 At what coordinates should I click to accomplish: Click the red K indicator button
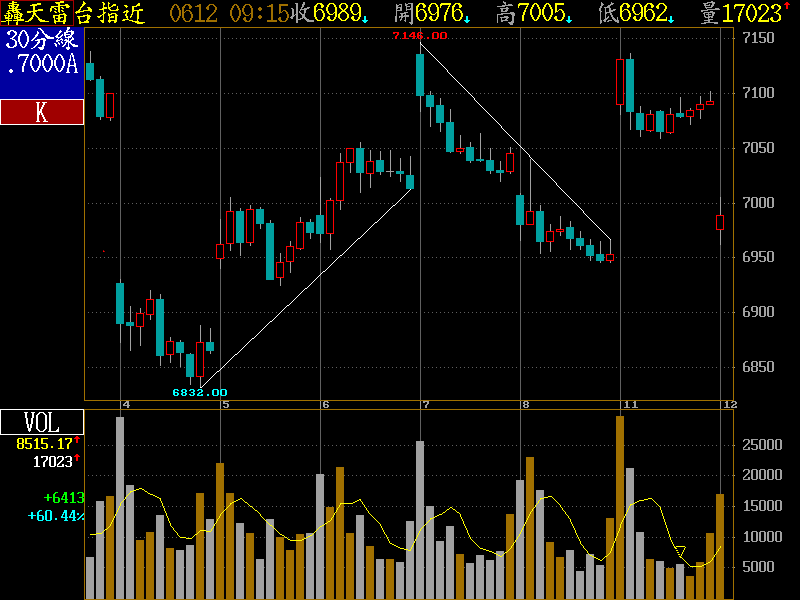pos(41,112)
